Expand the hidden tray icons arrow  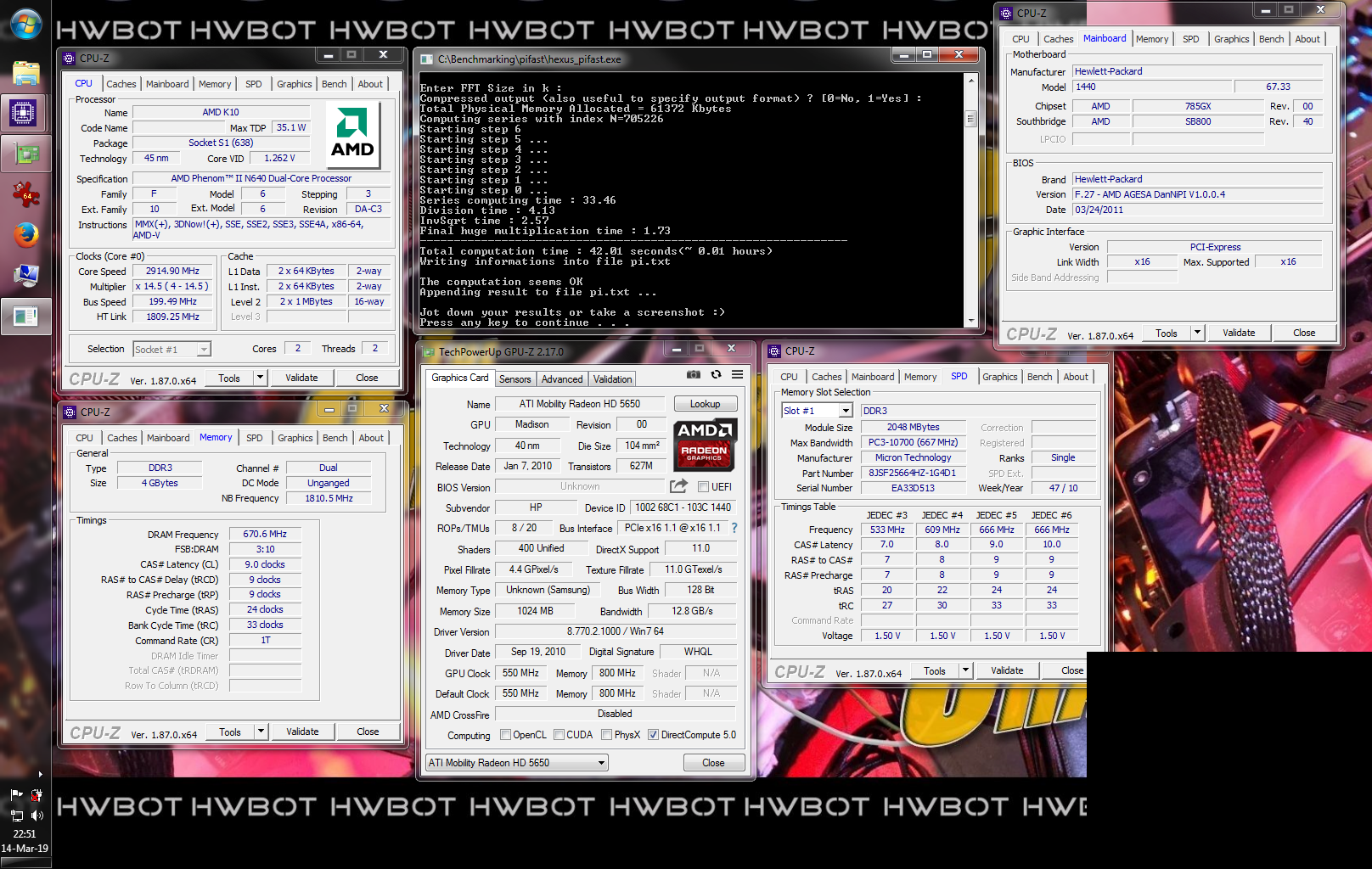[40, 774]
